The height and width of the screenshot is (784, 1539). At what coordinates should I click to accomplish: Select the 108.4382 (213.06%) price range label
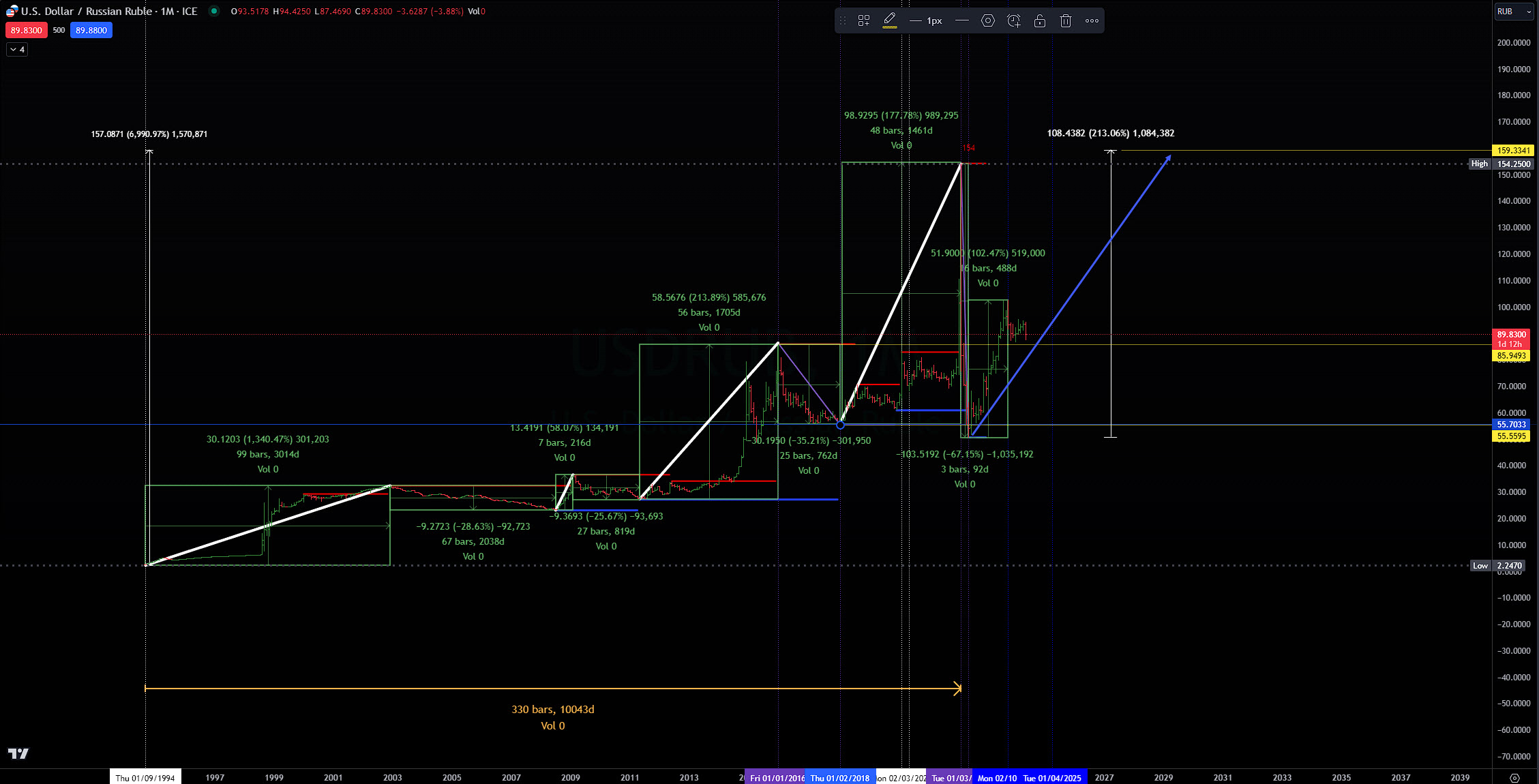(x=1110, y=133)
